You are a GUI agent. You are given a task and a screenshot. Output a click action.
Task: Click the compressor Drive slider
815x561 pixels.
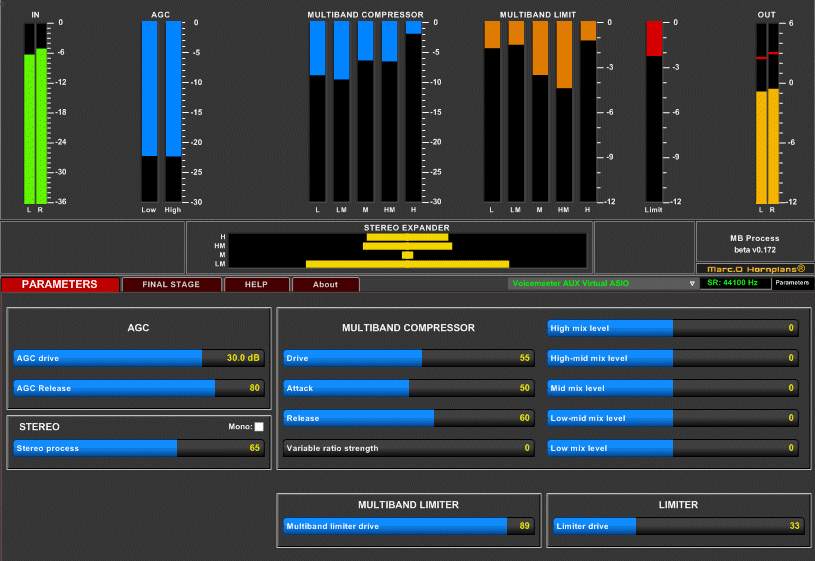pyautogui.click(x=408, y=358)
